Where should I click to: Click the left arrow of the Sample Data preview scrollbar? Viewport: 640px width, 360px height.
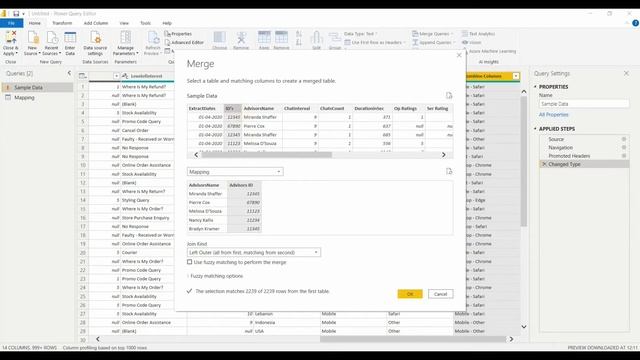pos(196,155)
